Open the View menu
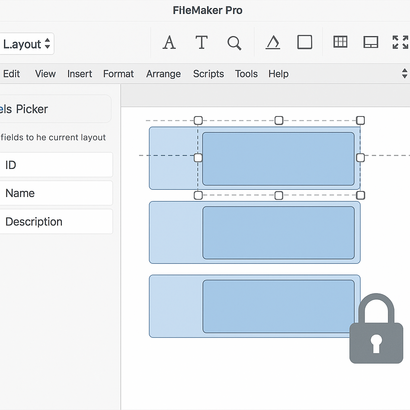 coord(45,74)
